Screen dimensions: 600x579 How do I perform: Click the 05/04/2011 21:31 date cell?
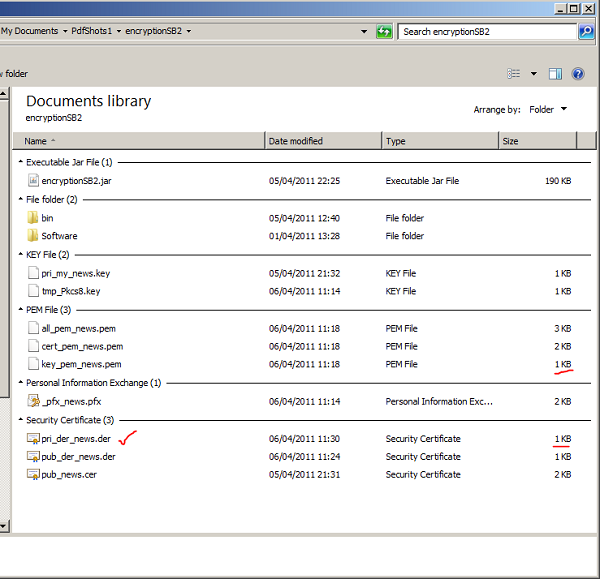click(x=304, y=475)
